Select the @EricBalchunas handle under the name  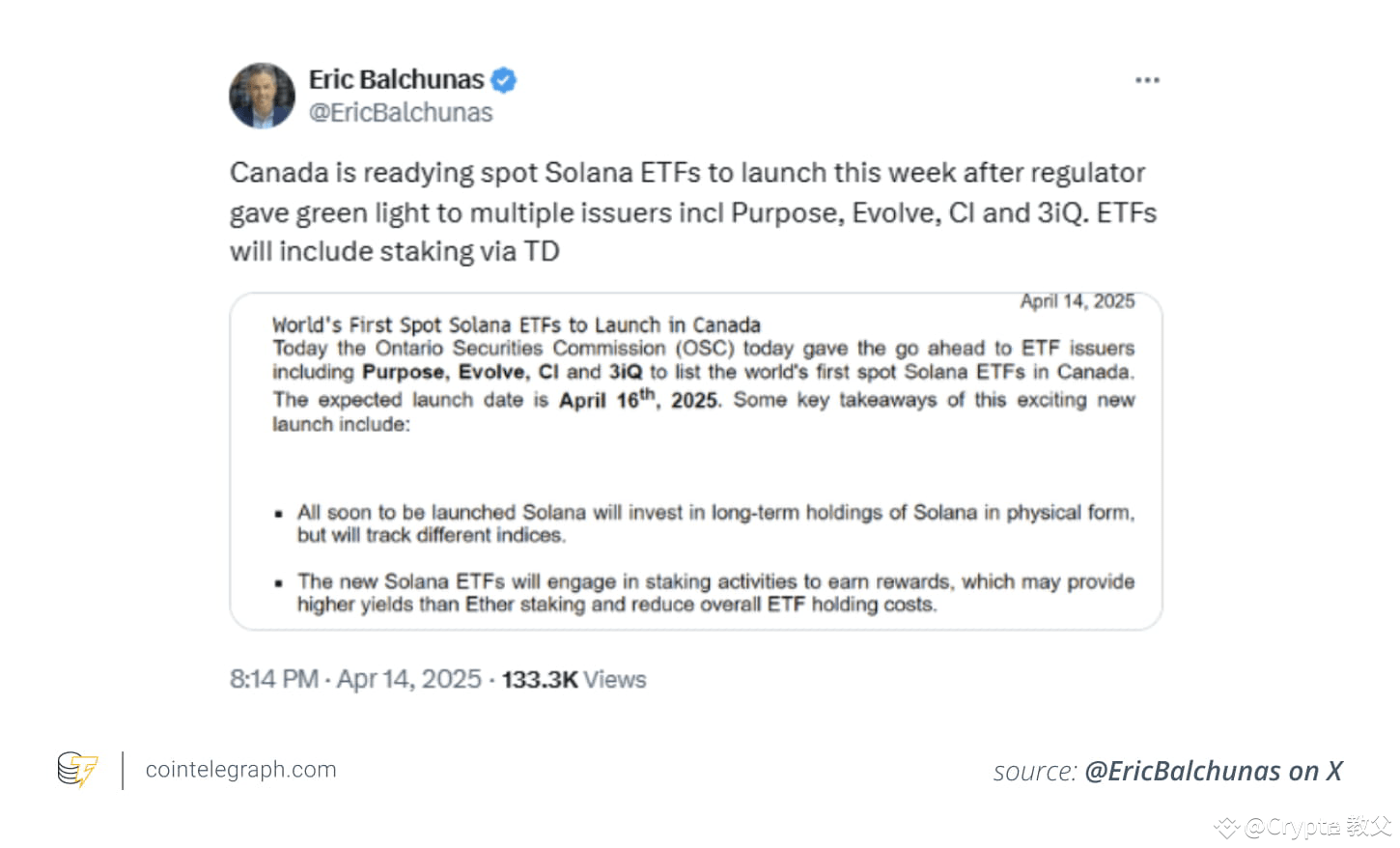click(x=400, y=112)
